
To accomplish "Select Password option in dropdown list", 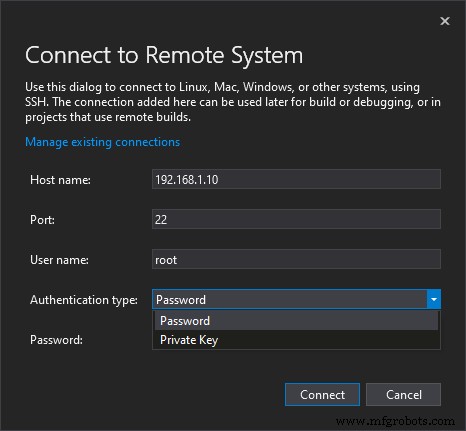I will [x=296, y=321].
